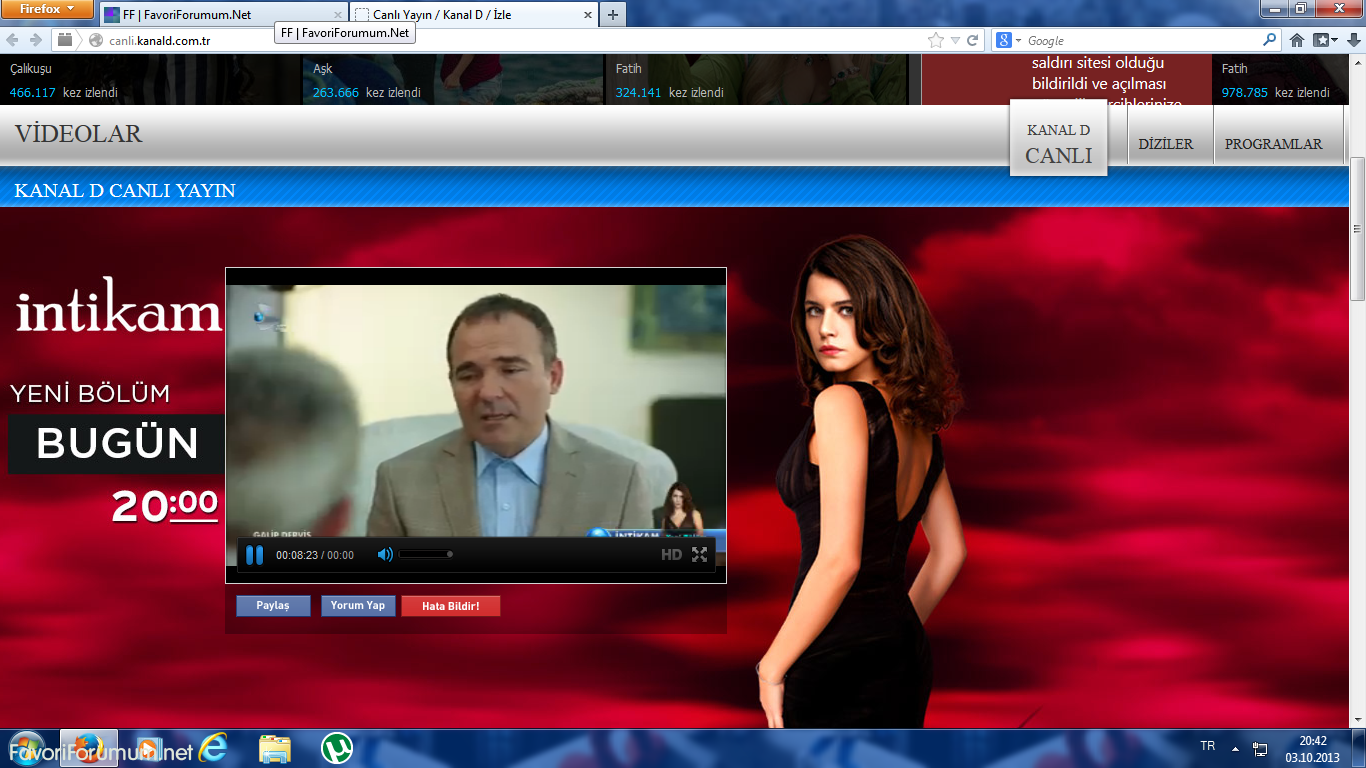
Task: Open a new tab with plus button
Action: [613, 14]
